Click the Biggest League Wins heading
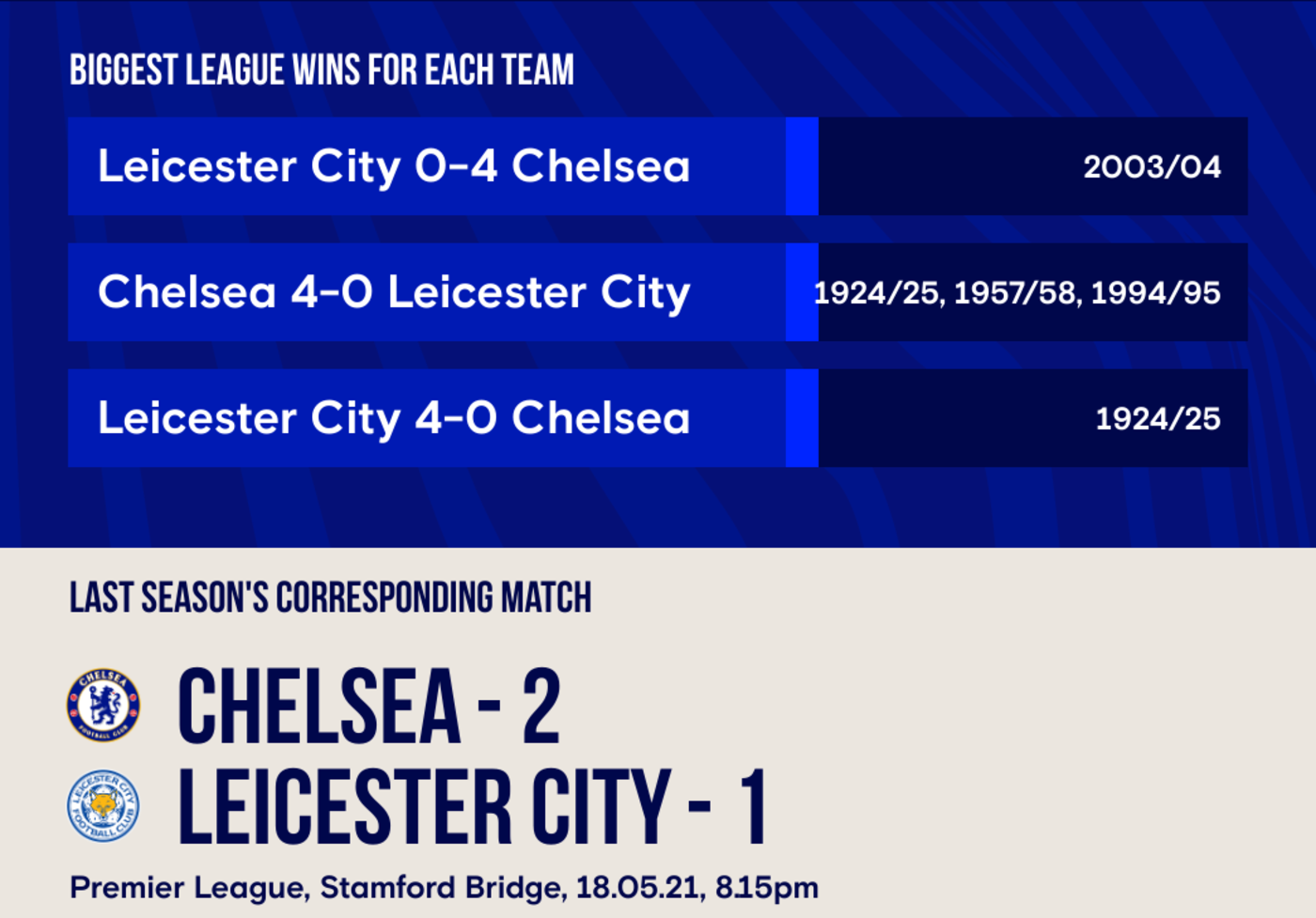 [321, 70]
